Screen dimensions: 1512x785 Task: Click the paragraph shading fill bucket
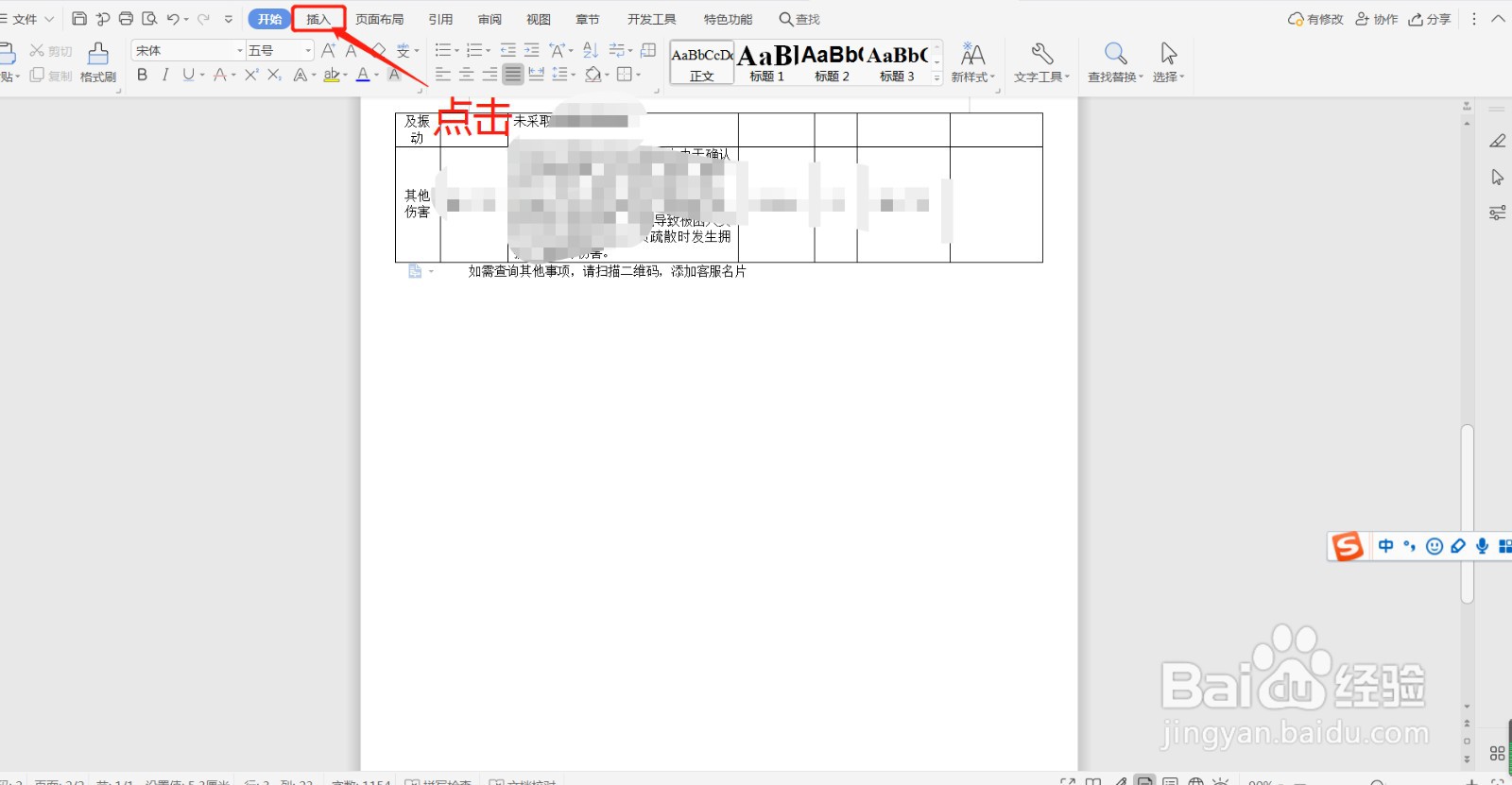coord(593,75)
